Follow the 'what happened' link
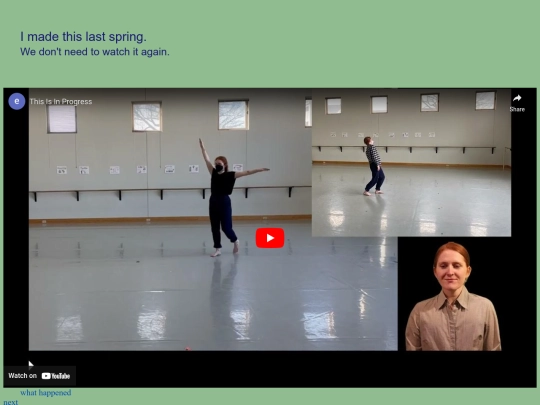The width and height of the screenshot is (540, 405). click(45, 393)
